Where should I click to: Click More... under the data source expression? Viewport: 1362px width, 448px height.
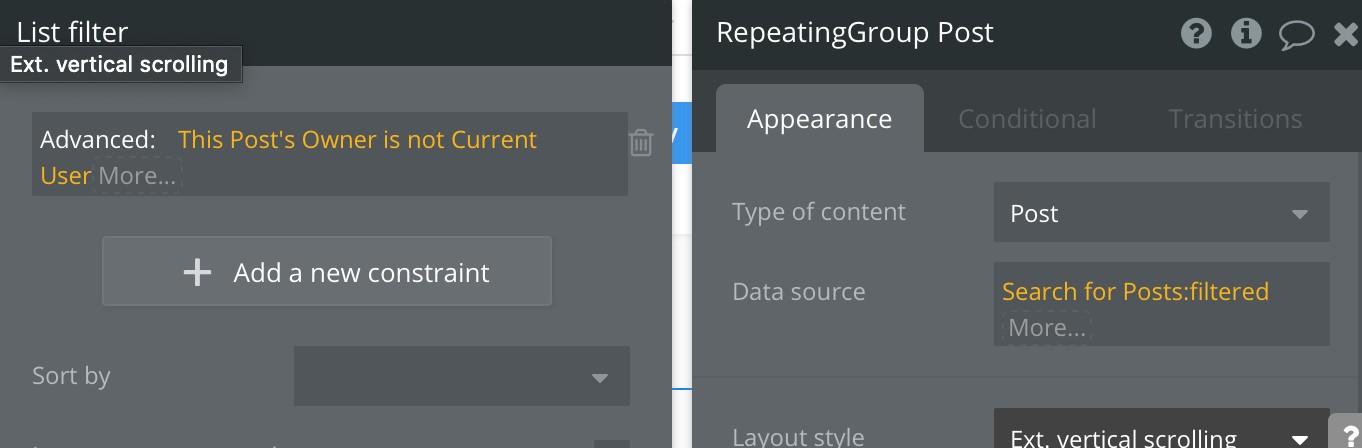pos(1046,328)
